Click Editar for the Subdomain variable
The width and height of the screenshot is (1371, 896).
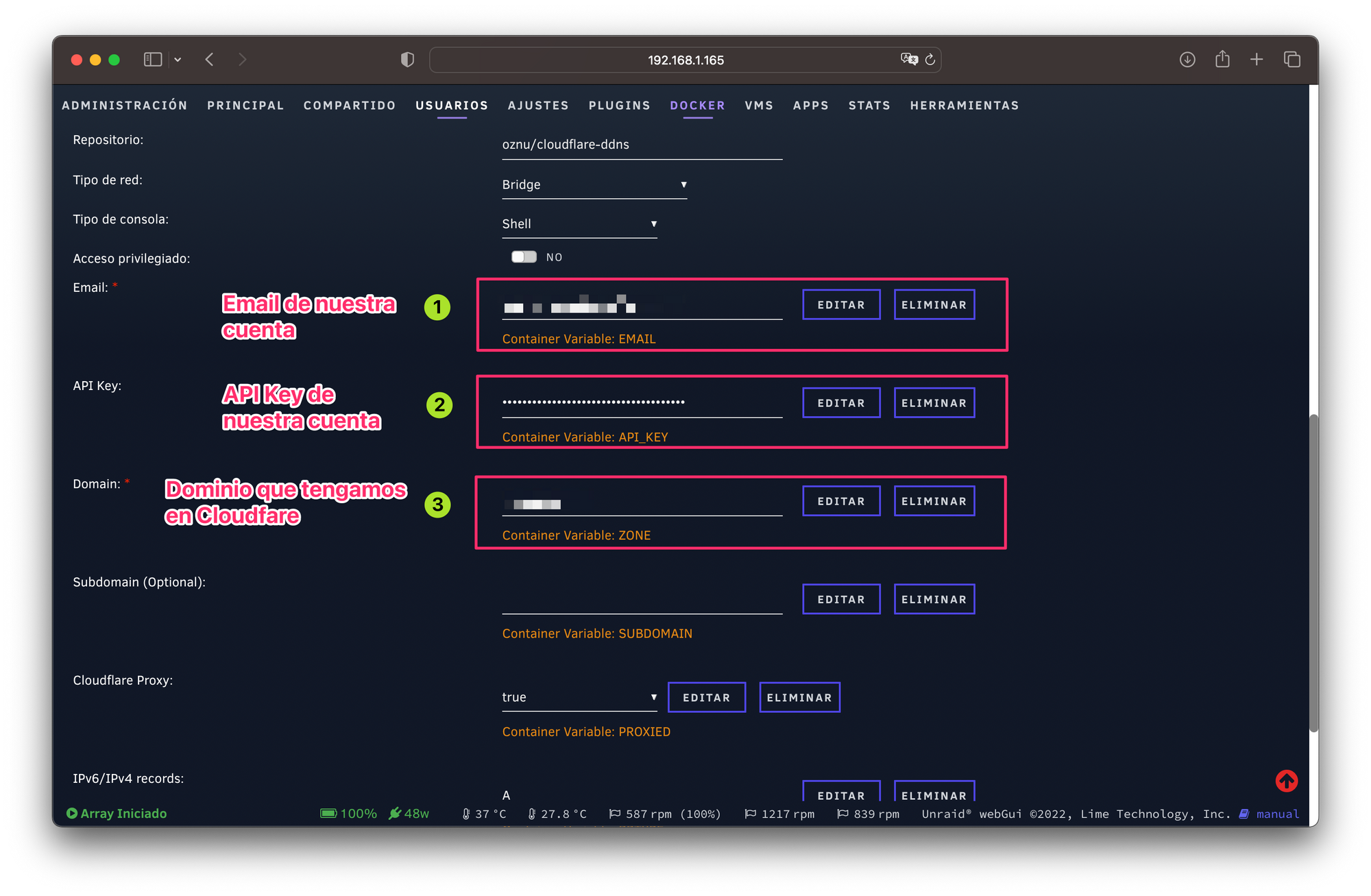click(x=841, y=599)
